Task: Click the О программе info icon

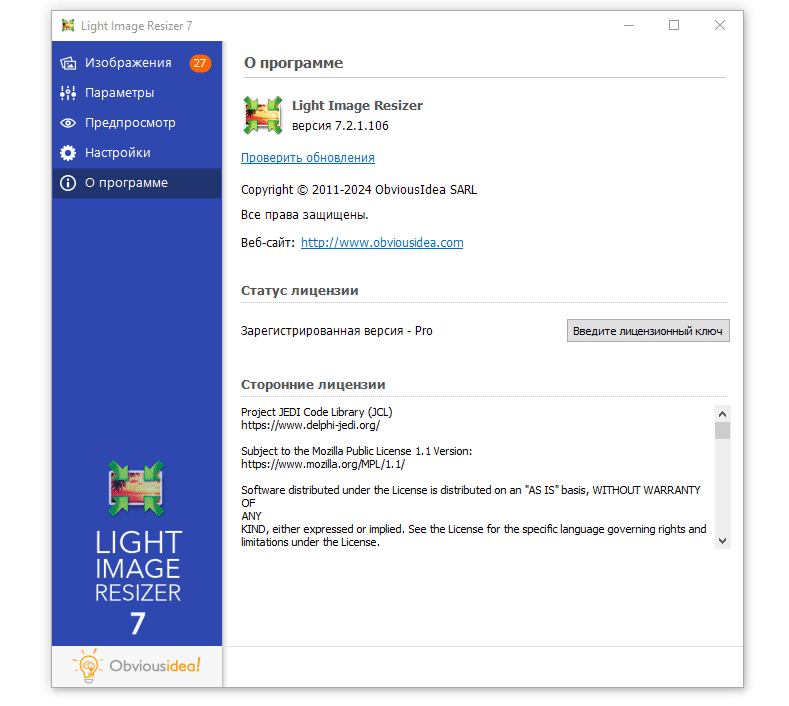Action: coord(68,183)
